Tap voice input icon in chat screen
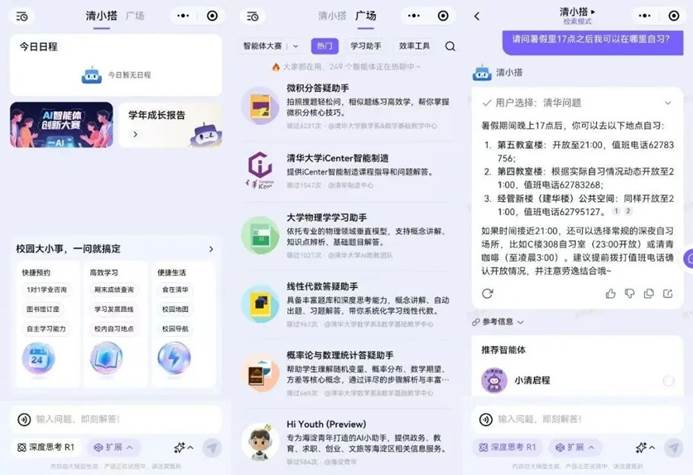This screenshot has width=693, height=475. [486, 419]
